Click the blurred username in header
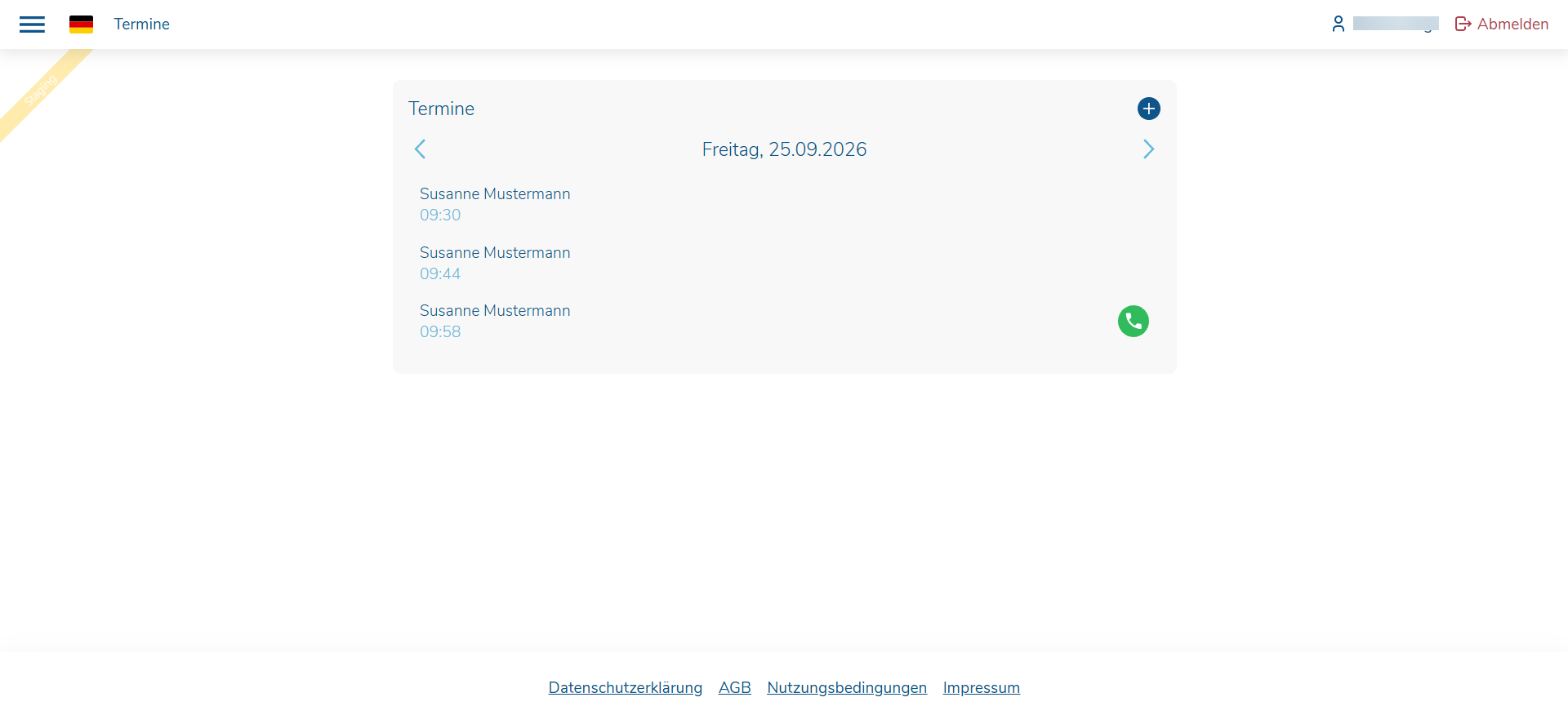Screen dimensions: 1568x724 pos(1395,24)
